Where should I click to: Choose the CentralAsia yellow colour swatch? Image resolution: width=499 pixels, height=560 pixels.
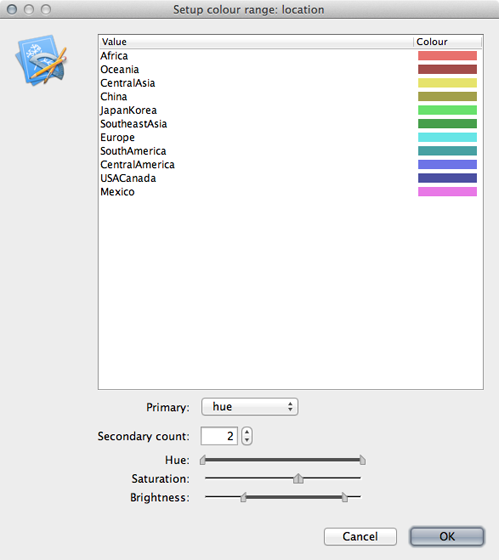click(447, 83)
